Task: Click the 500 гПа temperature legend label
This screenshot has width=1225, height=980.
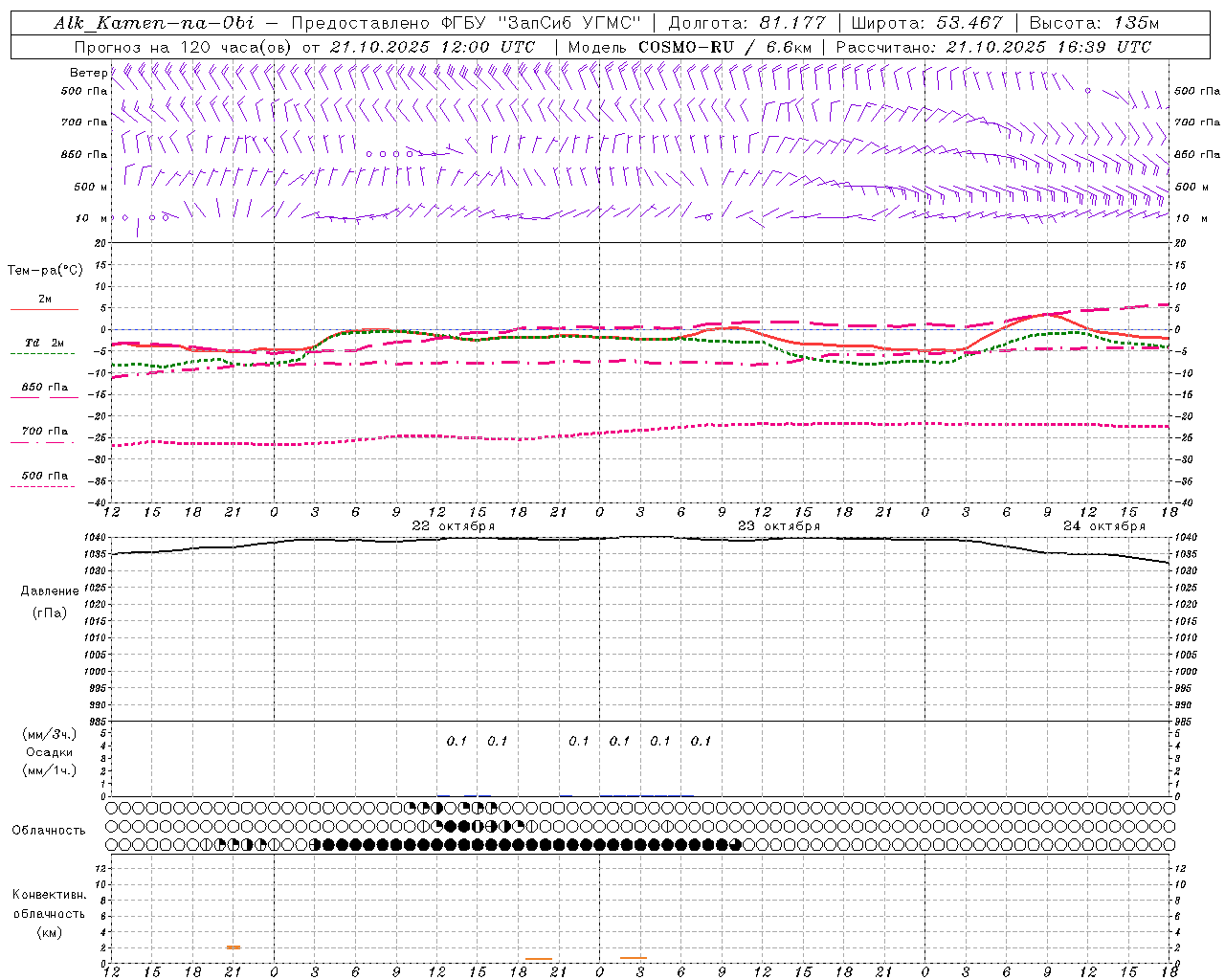Action: click(x=44, y=476)
